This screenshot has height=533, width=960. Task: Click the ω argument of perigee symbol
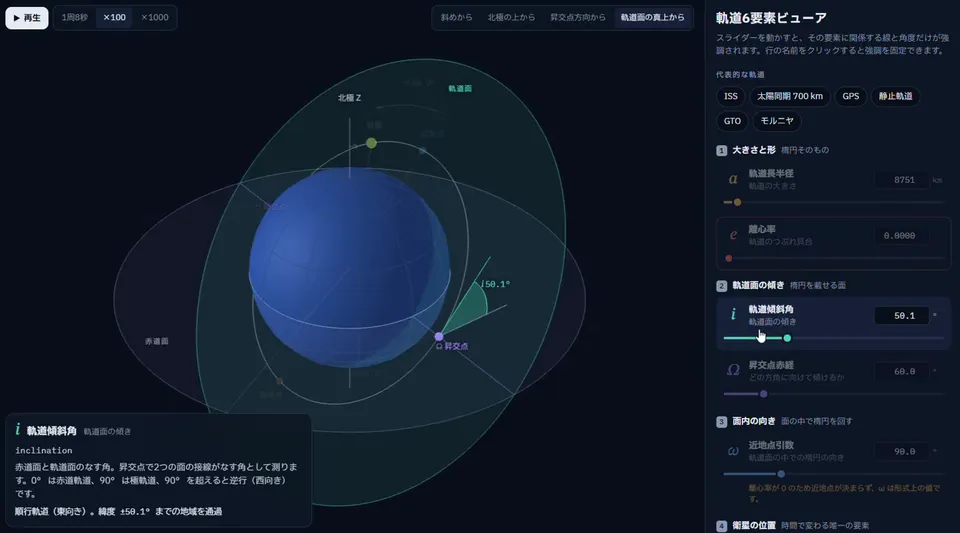click(733, 451)
